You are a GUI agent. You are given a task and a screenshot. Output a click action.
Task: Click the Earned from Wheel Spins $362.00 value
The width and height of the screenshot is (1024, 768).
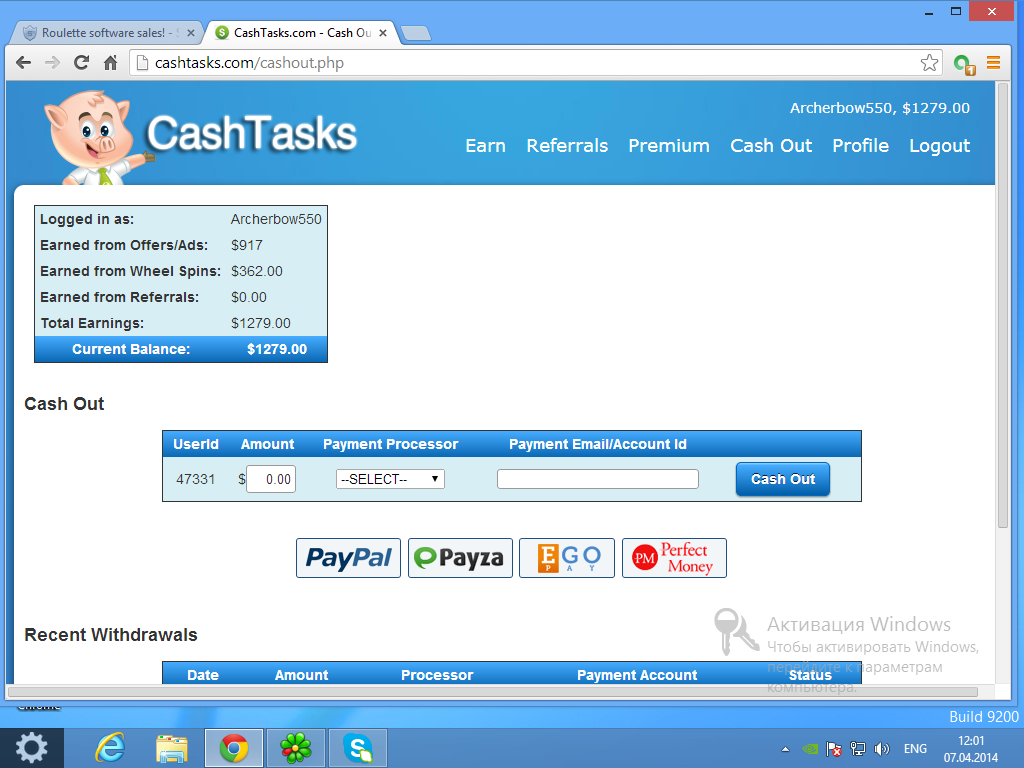click(257, 271)
